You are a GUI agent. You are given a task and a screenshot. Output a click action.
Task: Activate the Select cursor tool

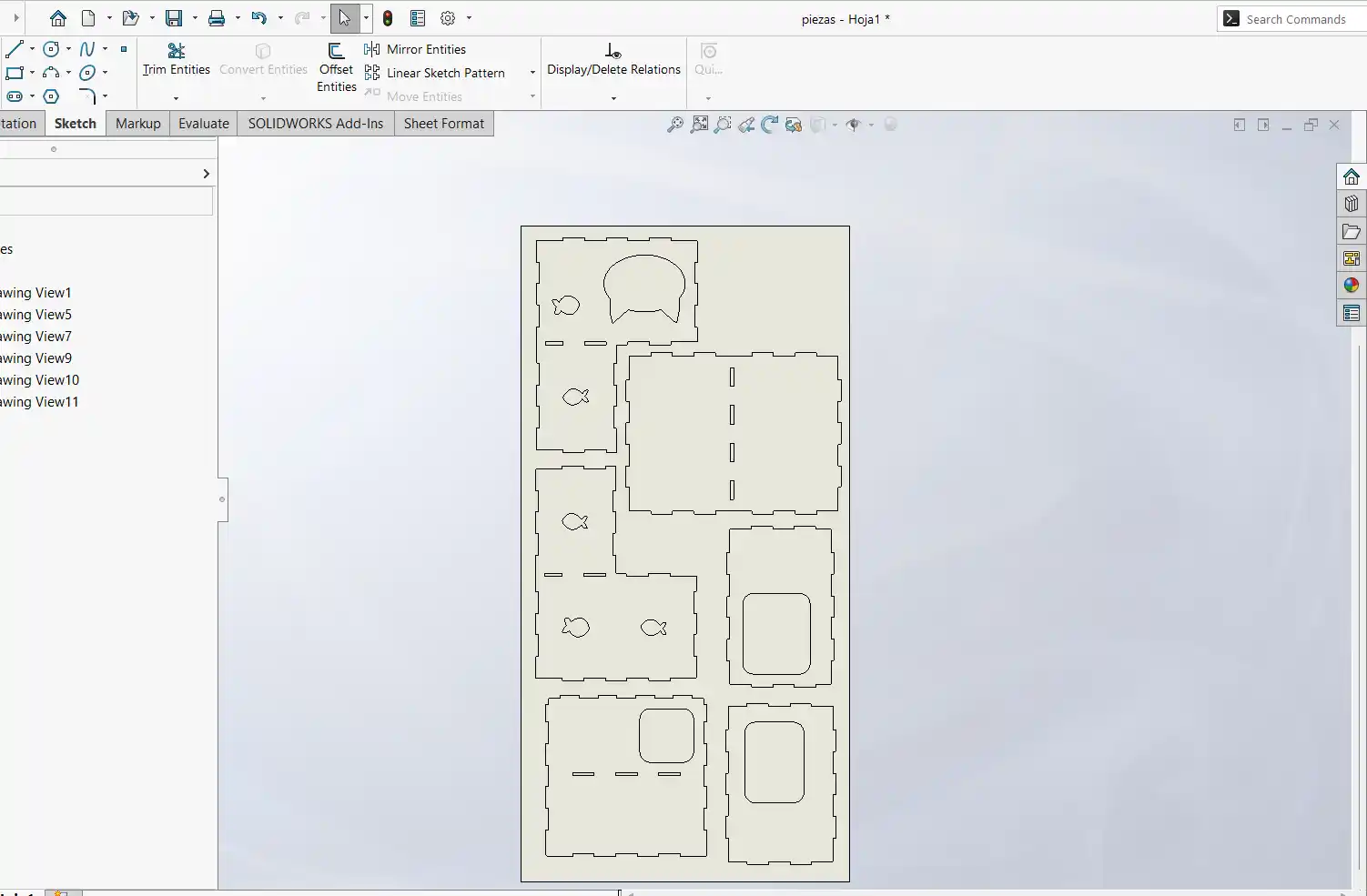click(345, 18)
